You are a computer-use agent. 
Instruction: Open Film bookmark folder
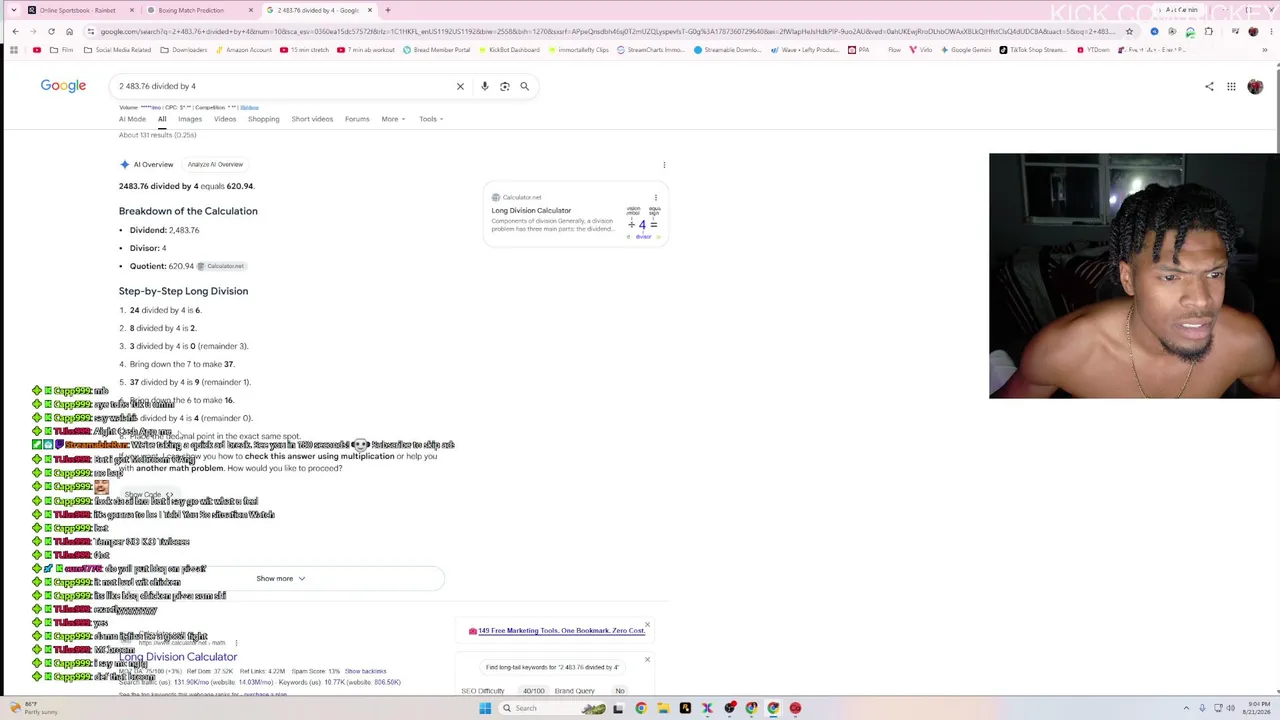coord(62,49)
